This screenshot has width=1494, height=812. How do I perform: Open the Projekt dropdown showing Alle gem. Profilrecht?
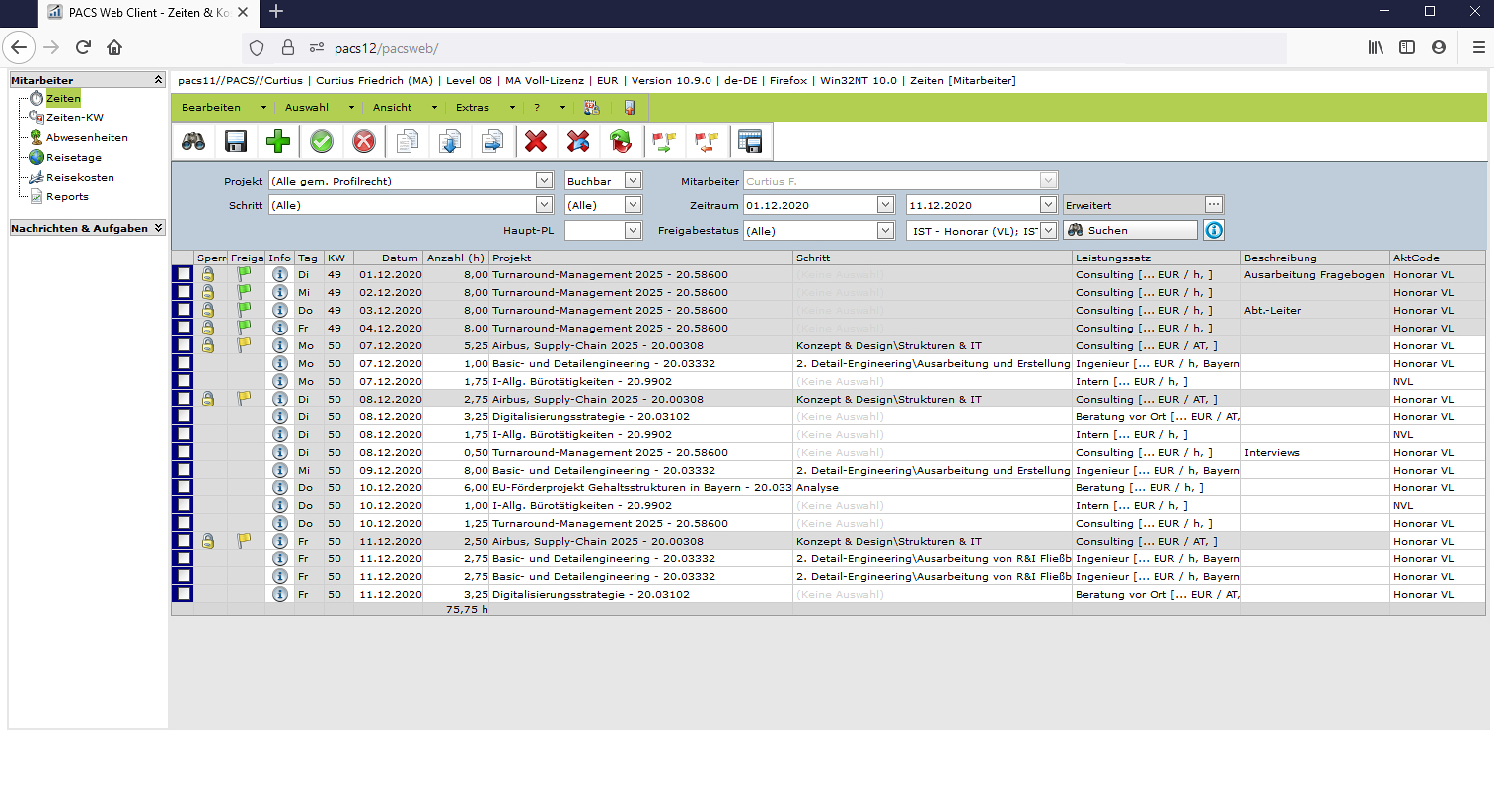click(544, 180)
